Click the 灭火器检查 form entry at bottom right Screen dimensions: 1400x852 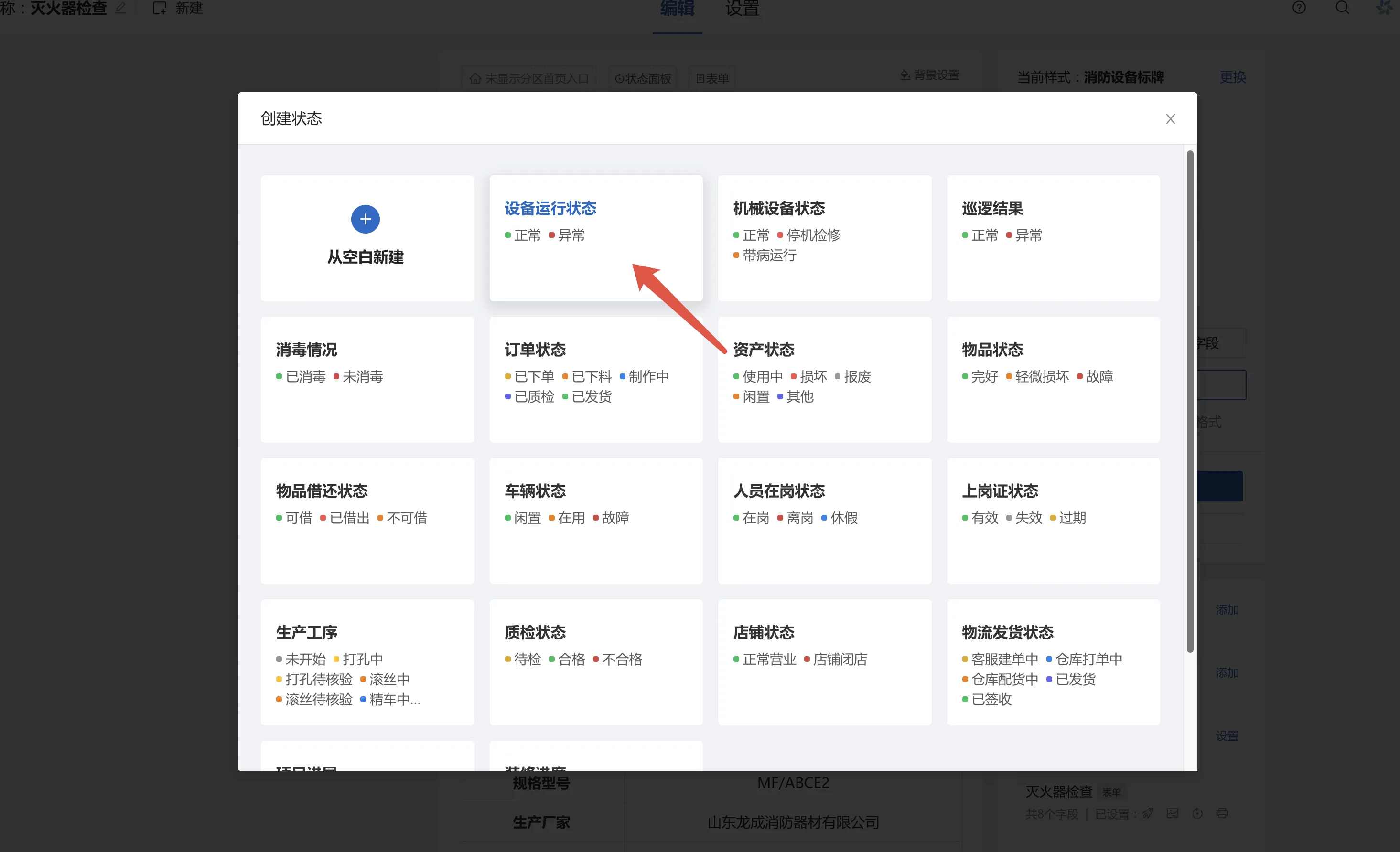pos(1058,791)
